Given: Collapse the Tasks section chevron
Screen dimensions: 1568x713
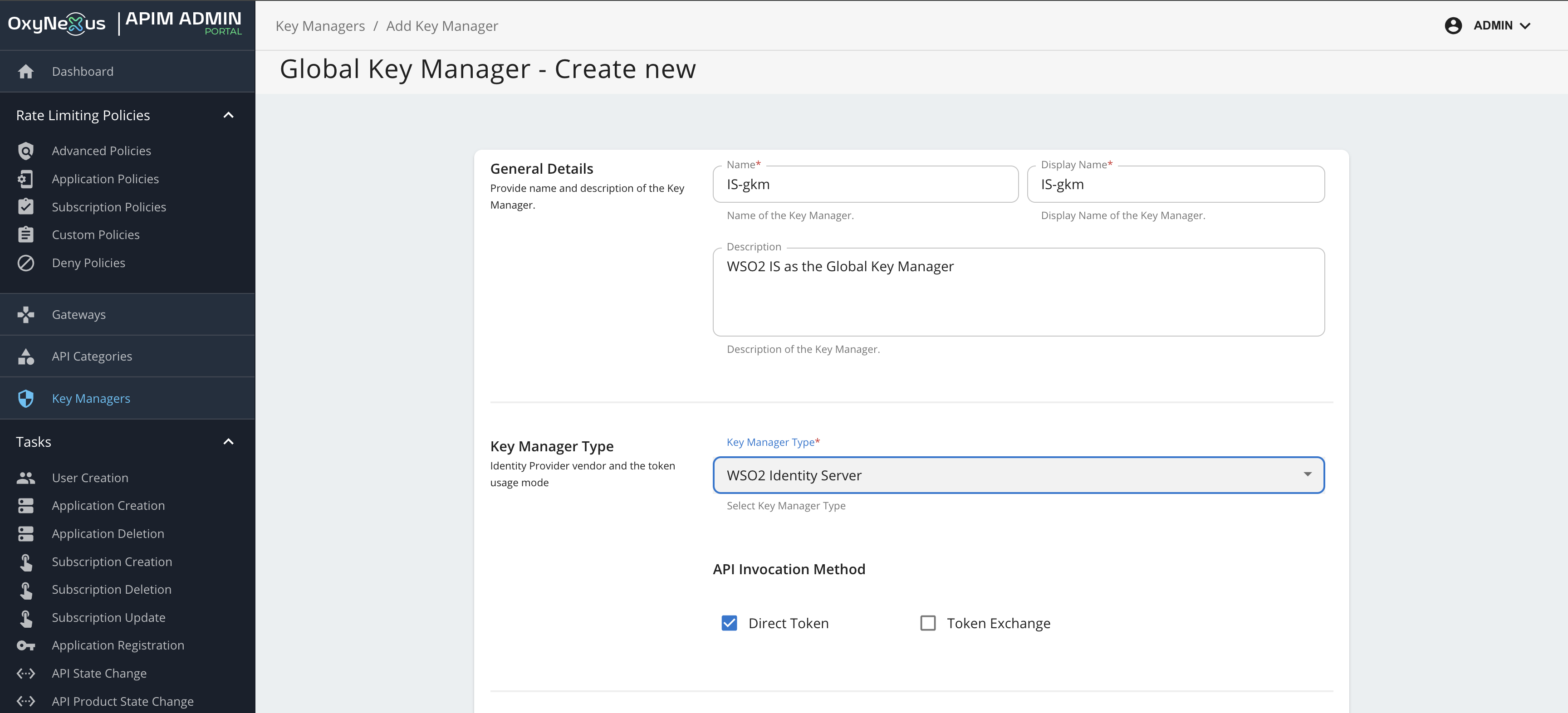Looking at the screenshot, I should click(x=228, y=442).
